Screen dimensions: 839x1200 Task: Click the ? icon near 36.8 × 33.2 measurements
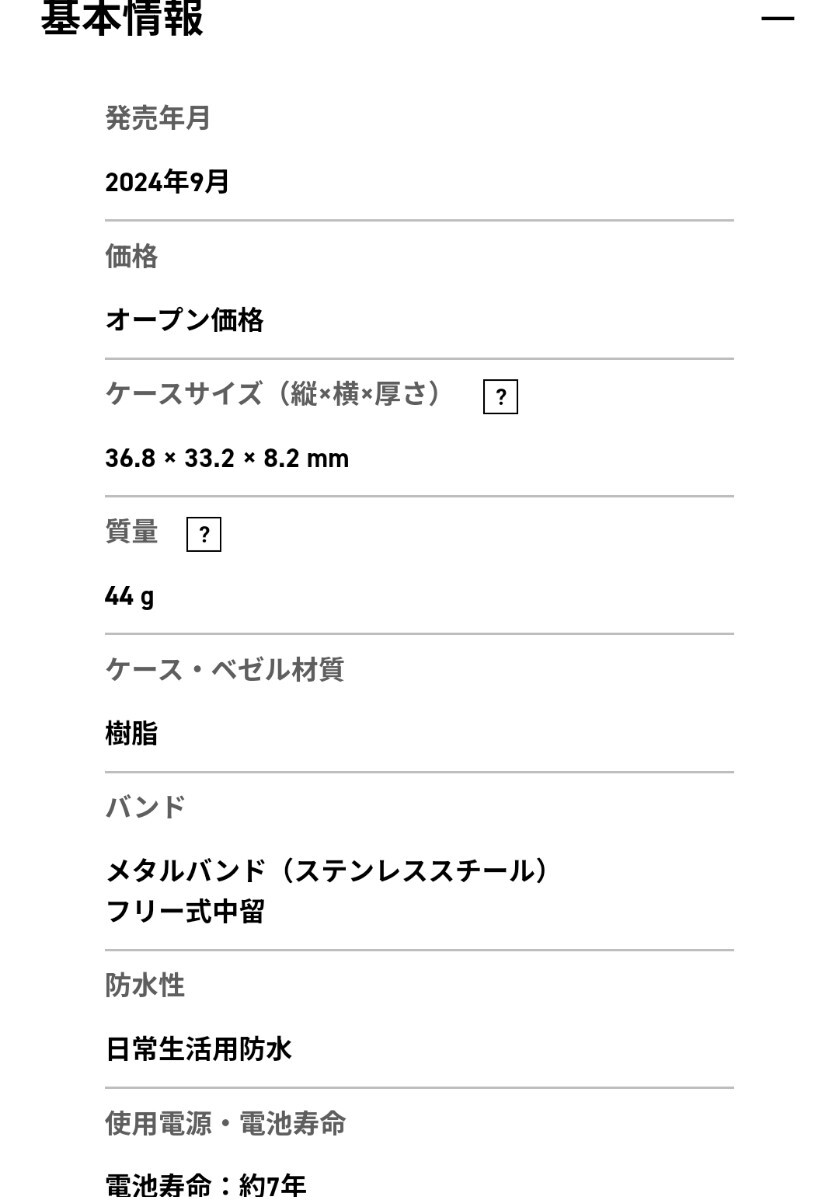tap(500, 397)
